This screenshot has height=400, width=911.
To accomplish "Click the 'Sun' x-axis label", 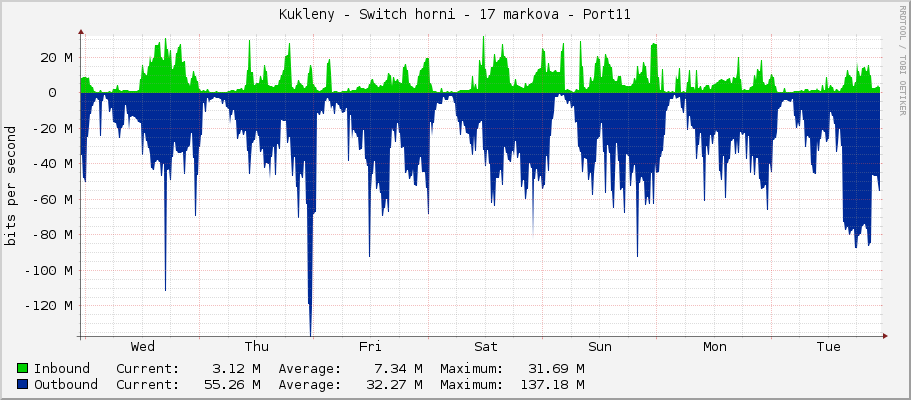I will point(600,347).
